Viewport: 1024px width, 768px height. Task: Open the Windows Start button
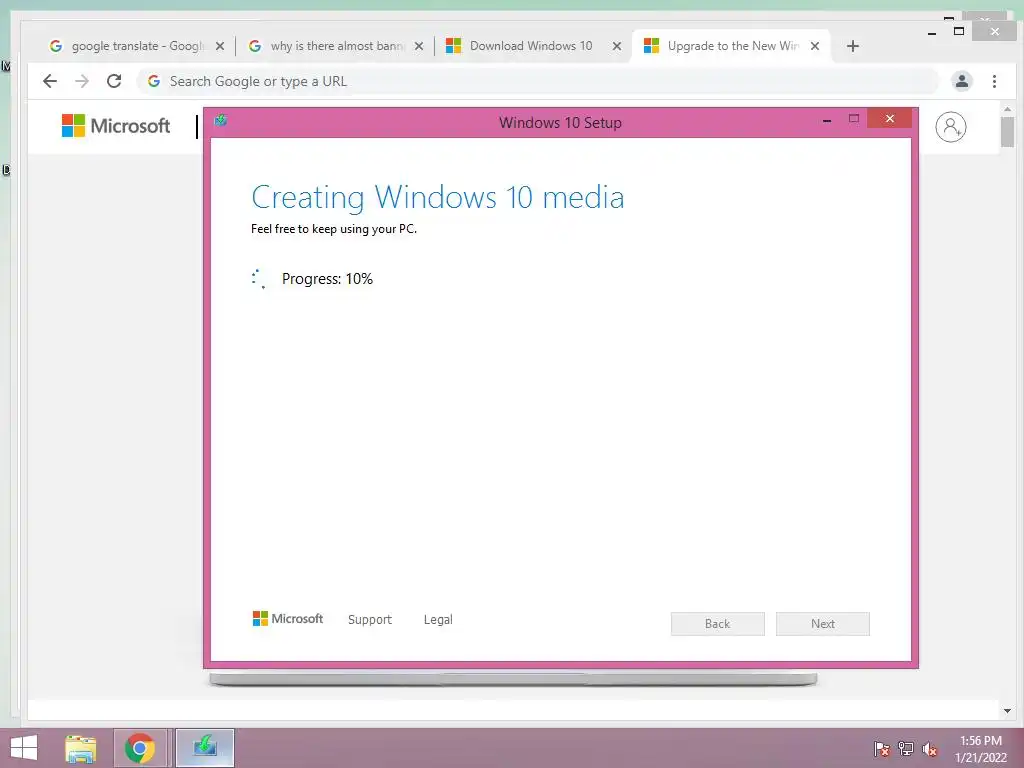24,748
